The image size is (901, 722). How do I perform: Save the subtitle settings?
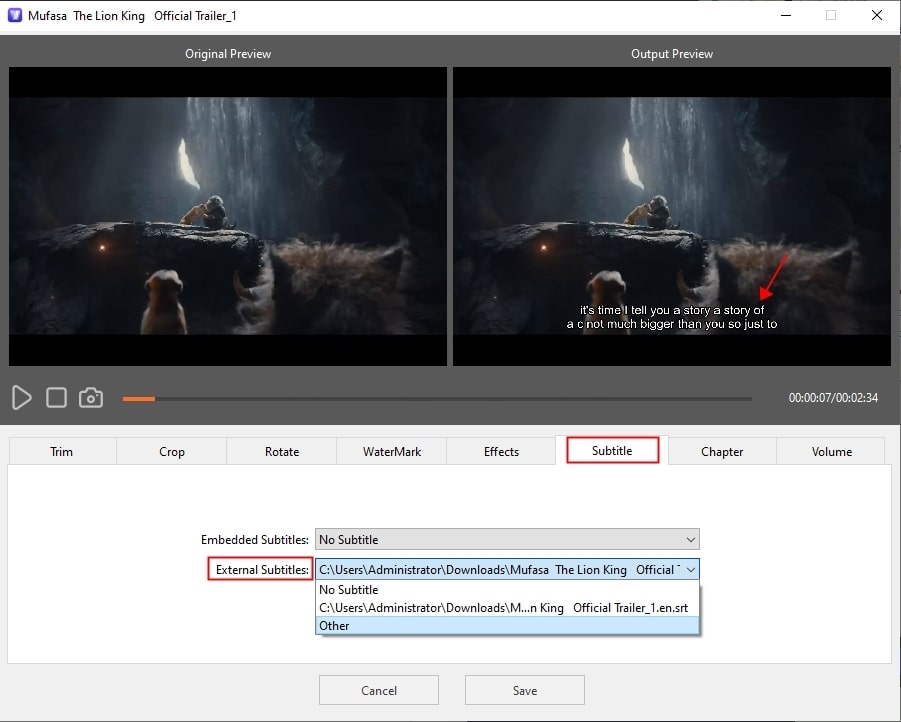tap(524, 690)
